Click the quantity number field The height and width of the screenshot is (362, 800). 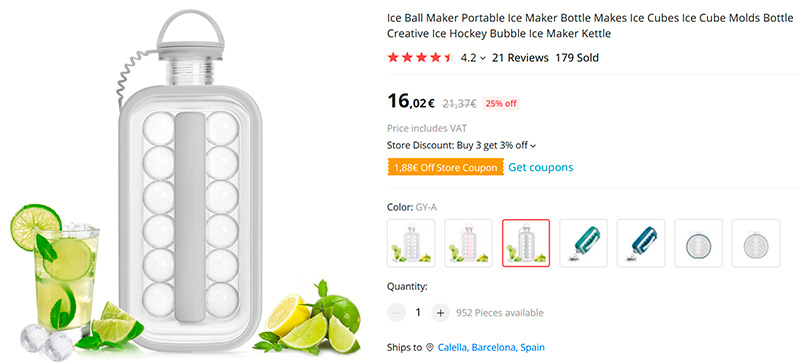click(418, 313)
